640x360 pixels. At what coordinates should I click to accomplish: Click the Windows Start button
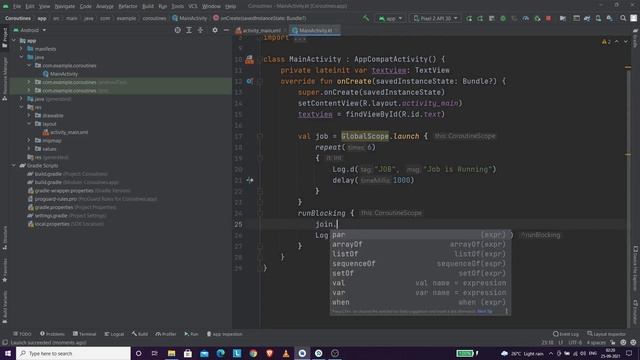tap(7, 353)
